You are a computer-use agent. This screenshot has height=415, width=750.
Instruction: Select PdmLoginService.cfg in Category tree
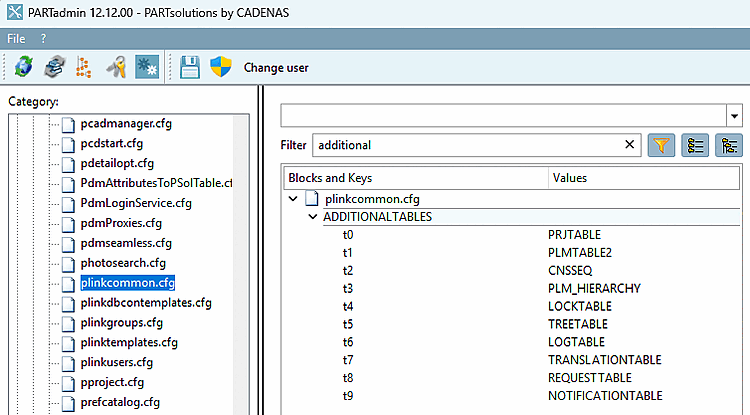(x=136, y=203)
